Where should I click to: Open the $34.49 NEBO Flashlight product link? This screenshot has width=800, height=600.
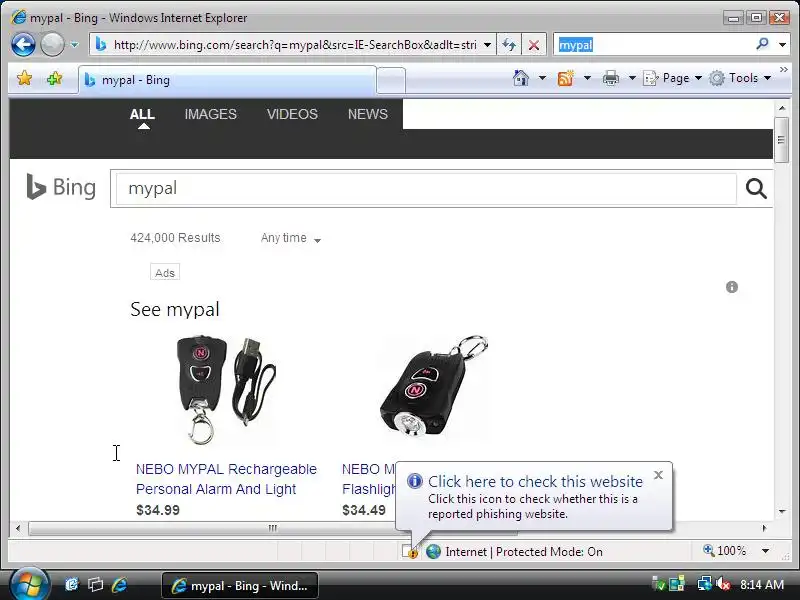click(368, 479)
